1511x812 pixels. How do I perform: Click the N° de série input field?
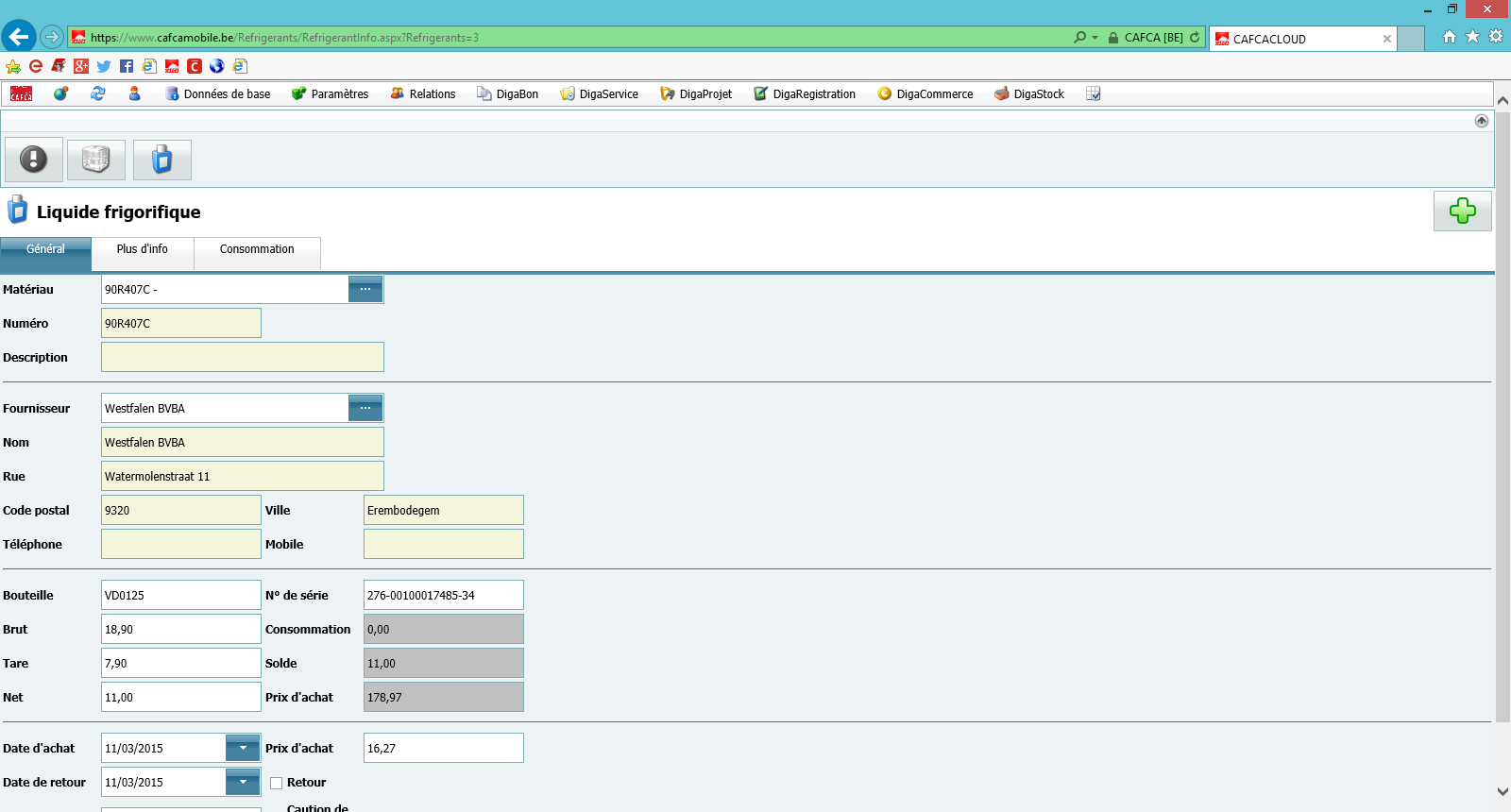click(x=444, y=595)
